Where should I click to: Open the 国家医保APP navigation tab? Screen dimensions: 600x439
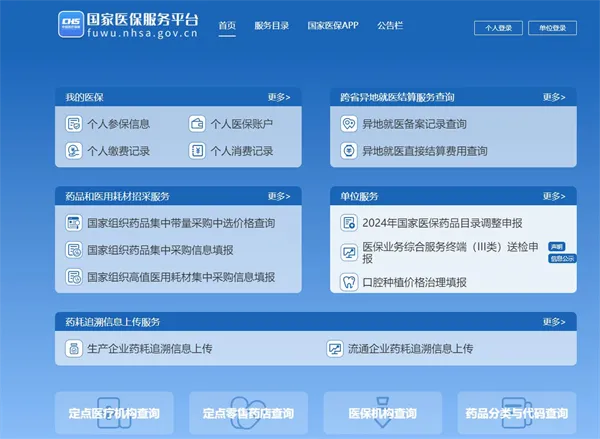[333, 26]
